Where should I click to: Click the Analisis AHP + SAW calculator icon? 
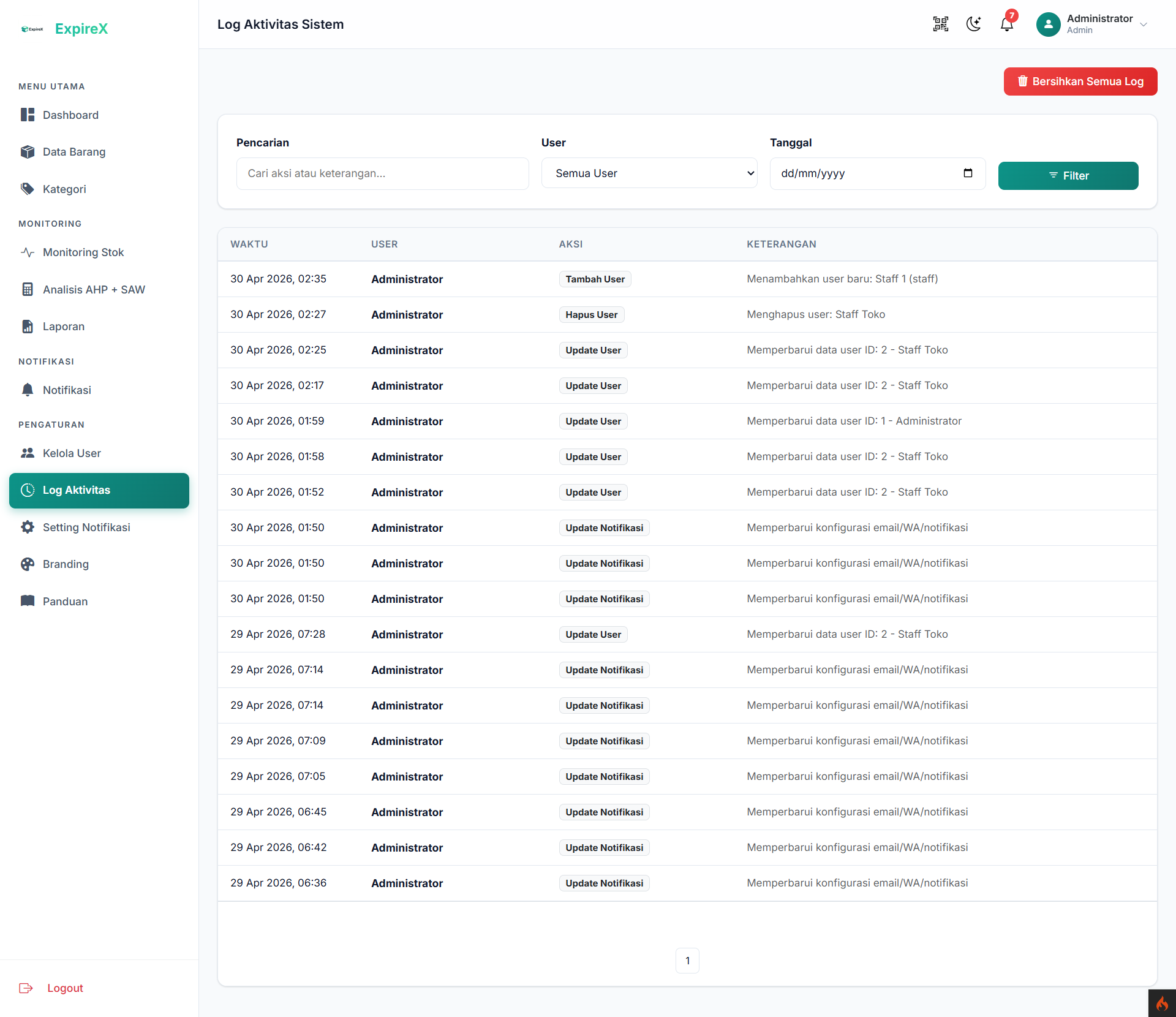pyautogui.click(x=28, y=290)
